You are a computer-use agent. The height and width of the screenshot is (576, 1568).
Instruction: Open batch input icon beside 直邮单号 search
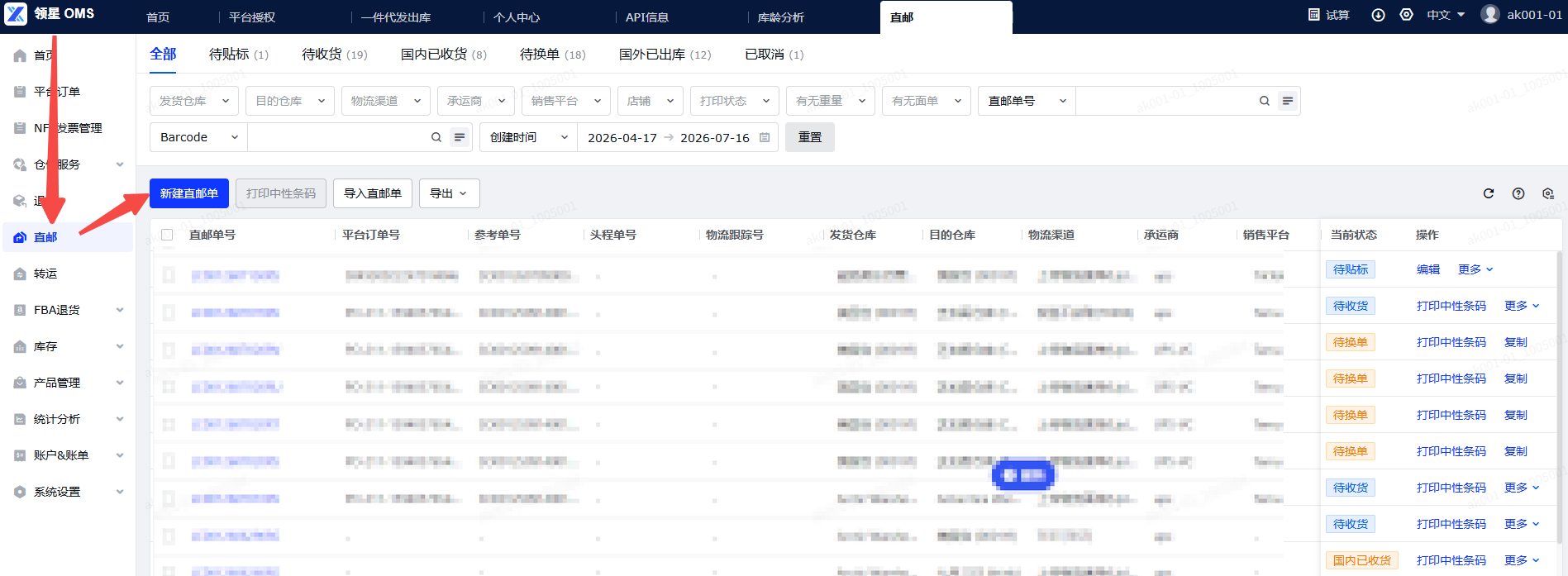click(1287, 101)
